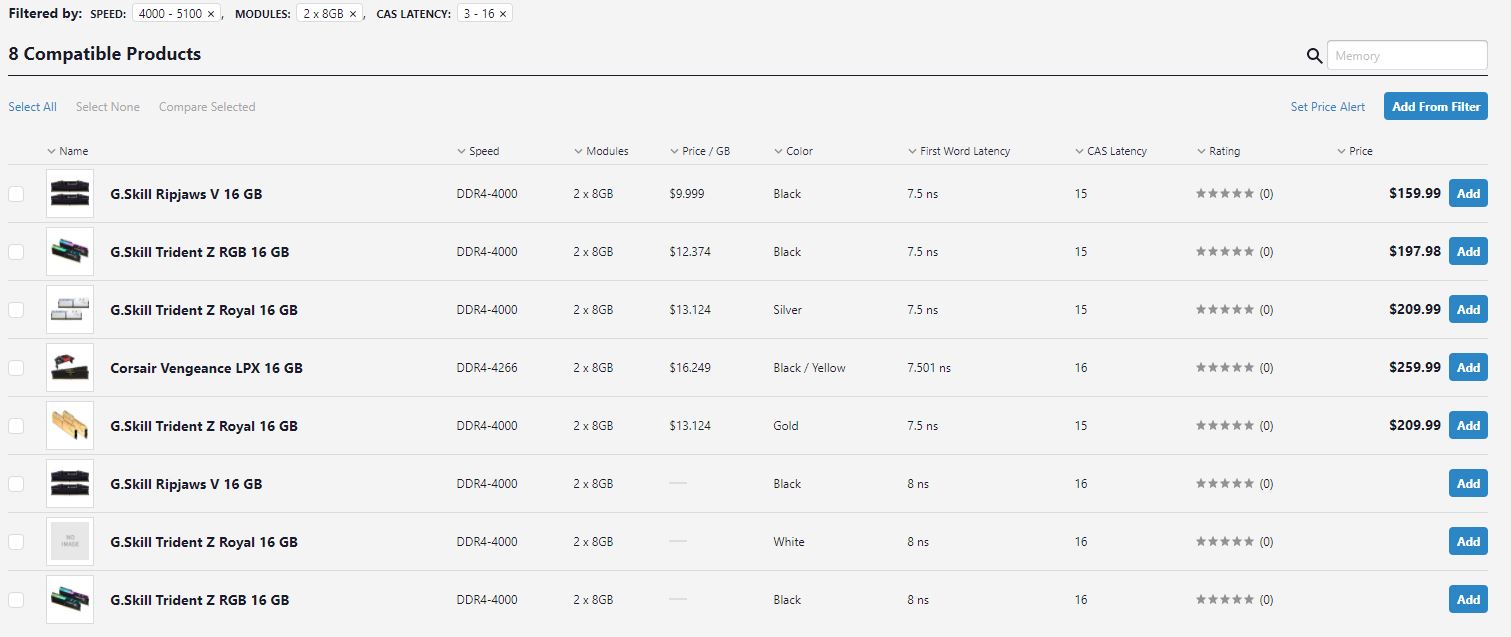Focus the Memory search field
The height and width of the screenshot is (637, 1511).
pos(1407,56)
